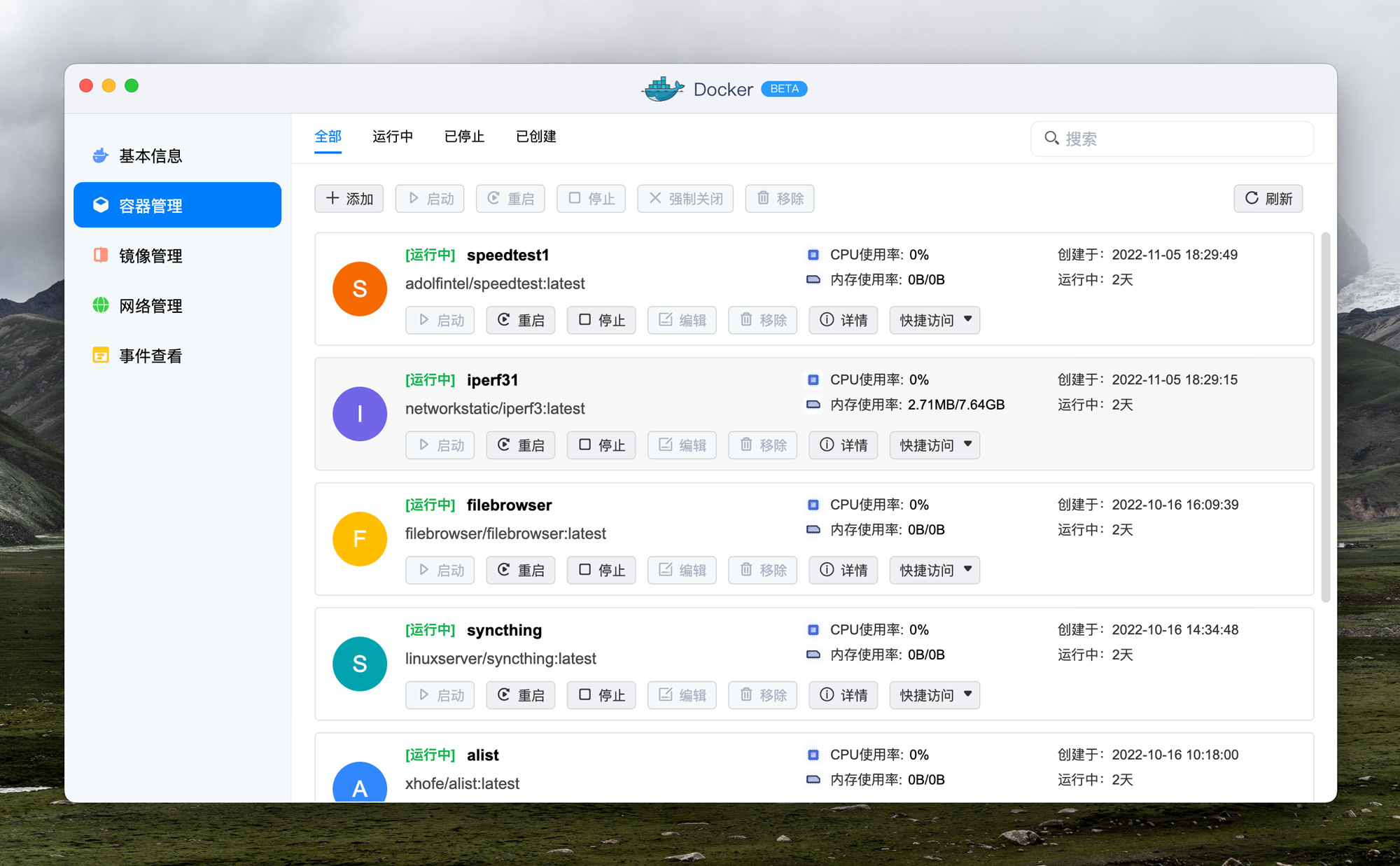The width and height of the screenshot is (1400, 866).
Task: Click the vertical scrollbar of container list
Action: 1324,417
